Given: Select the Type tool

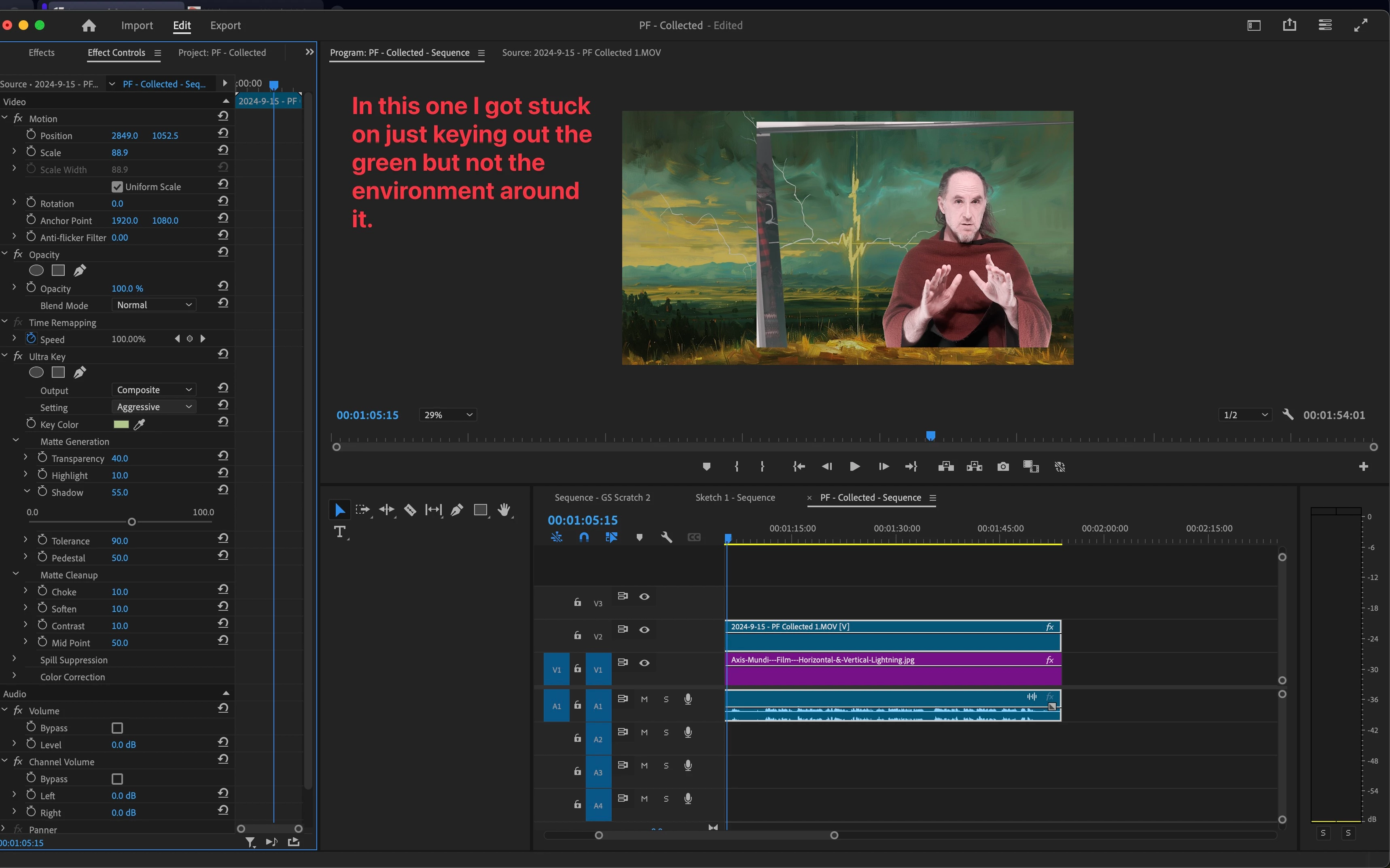Looking at the screenshot, I should point(339,532).
